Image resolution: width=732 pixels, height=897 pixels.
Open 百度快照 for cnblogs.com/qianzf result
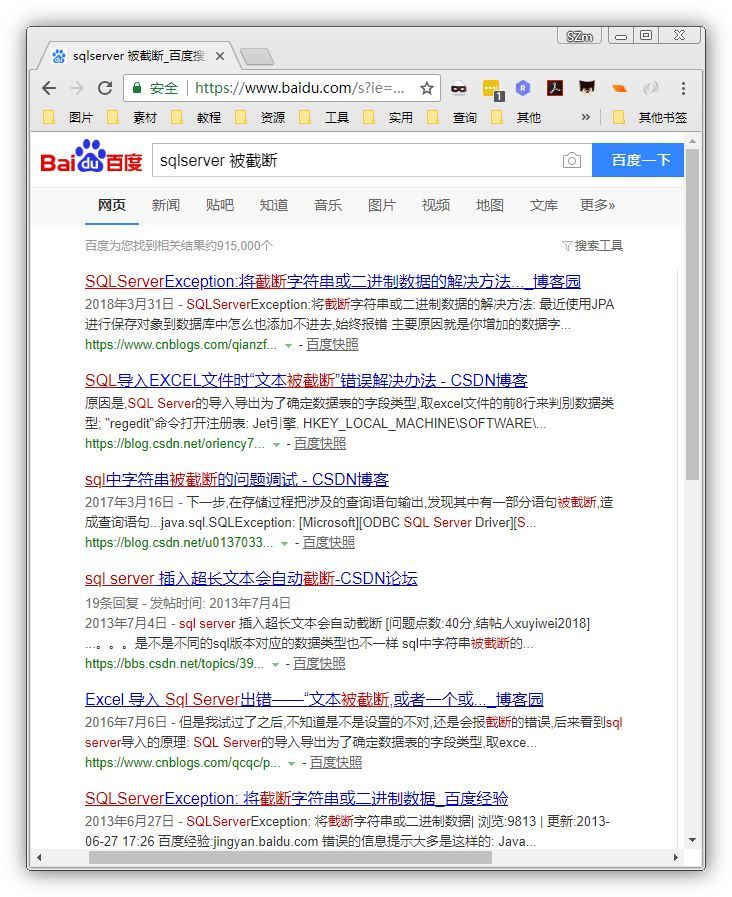click(332, 345)
